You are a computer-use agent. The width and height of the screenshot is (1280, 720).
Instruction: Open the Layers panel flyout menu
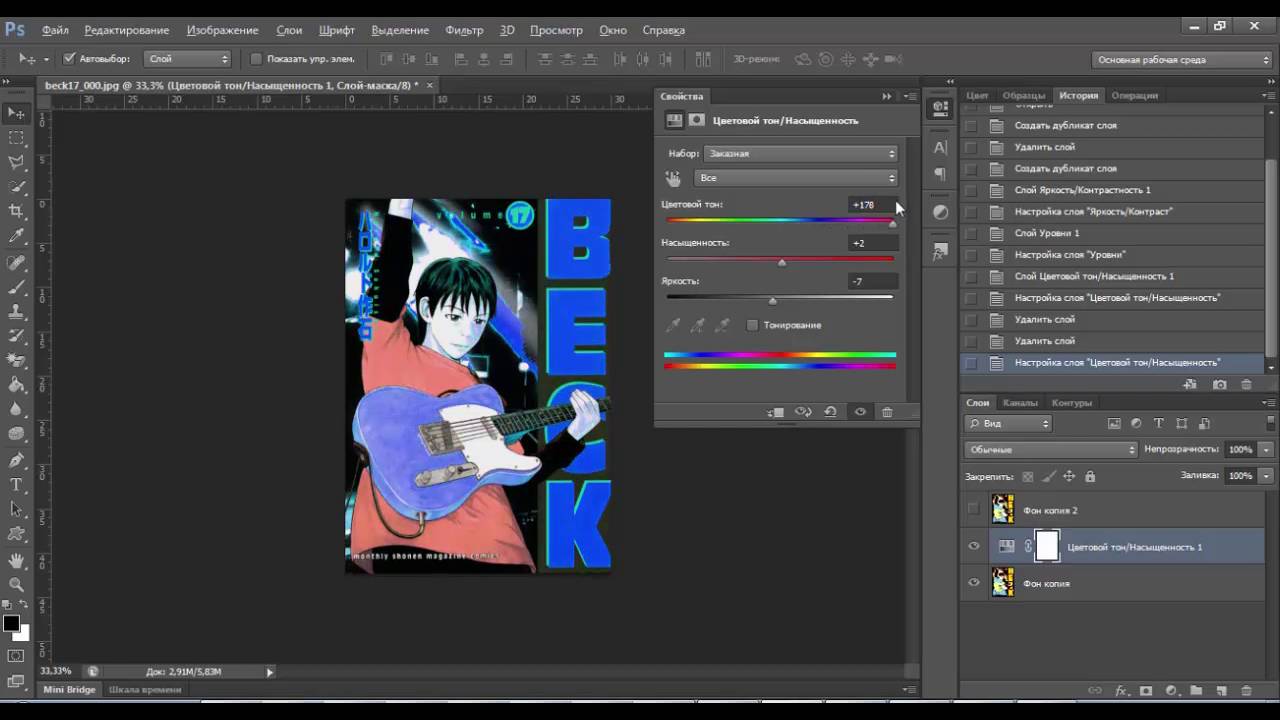point(1270,402)
